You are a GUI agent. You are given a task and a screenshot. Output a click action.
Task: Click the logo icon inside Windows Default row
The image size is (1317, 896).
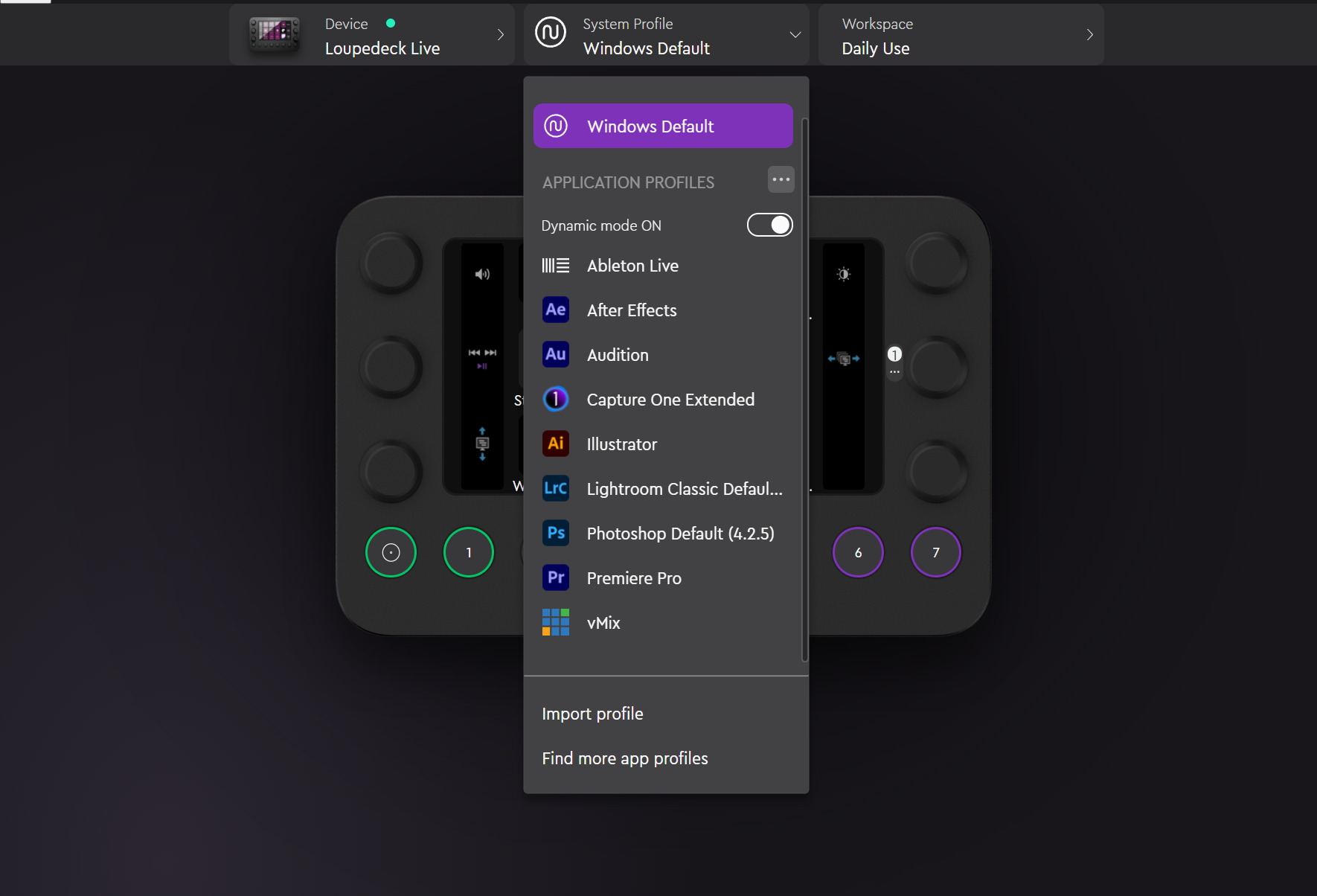[556, 126]
